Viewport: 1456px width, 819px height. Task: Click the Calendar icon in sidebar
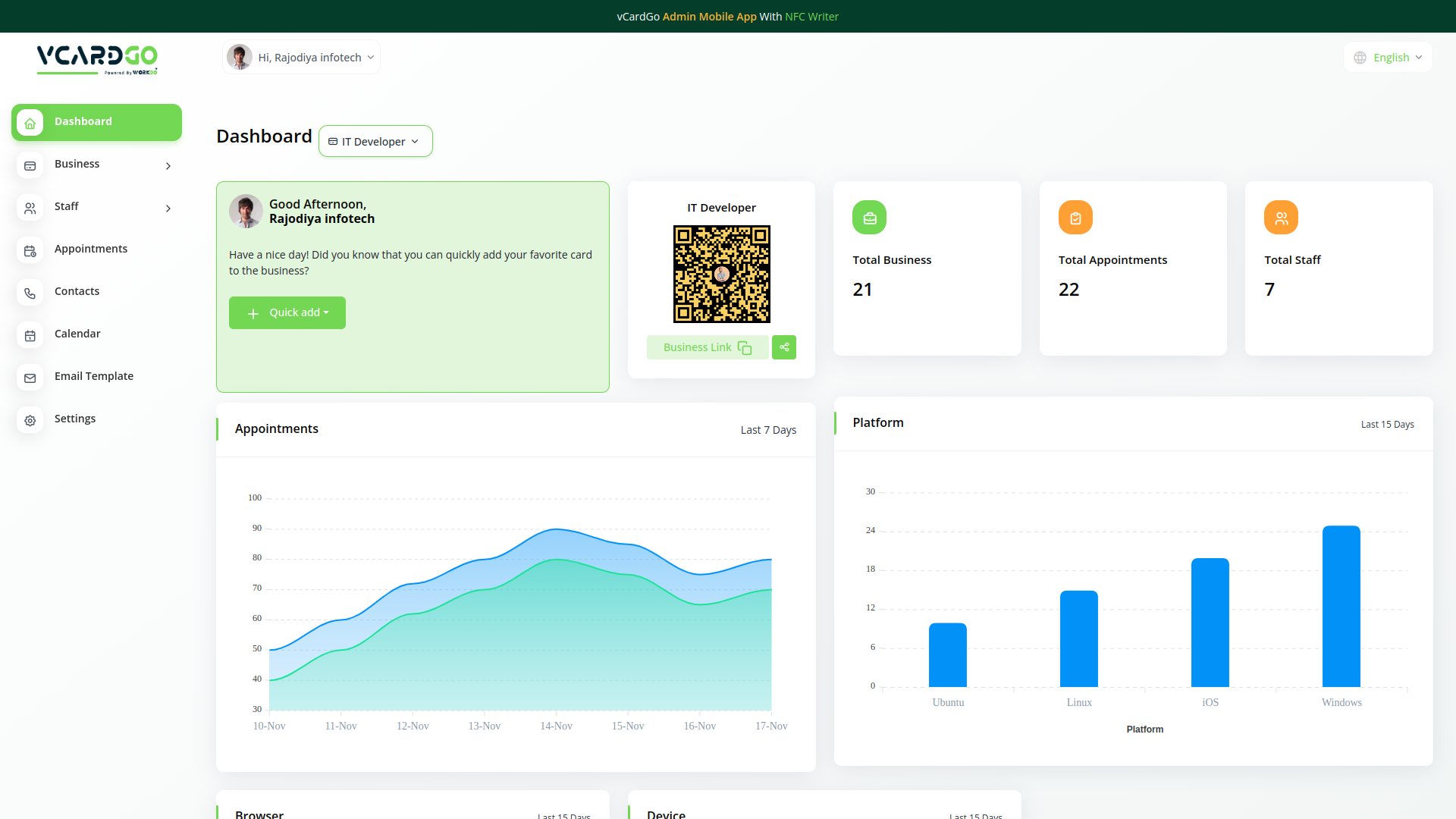point(30,335)
